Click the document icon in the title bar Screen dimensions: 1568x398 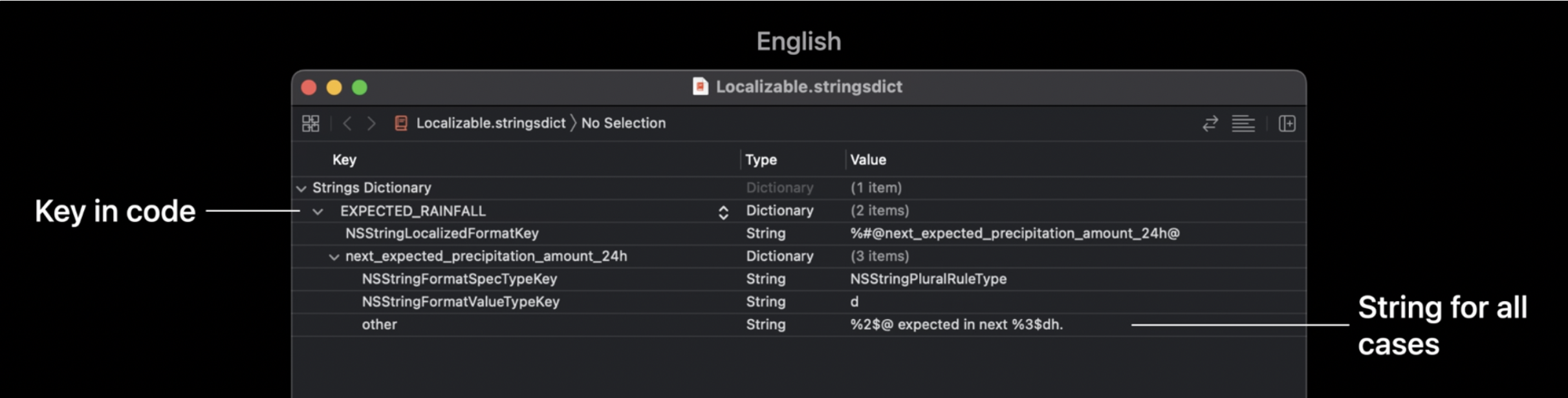[700, 87]
